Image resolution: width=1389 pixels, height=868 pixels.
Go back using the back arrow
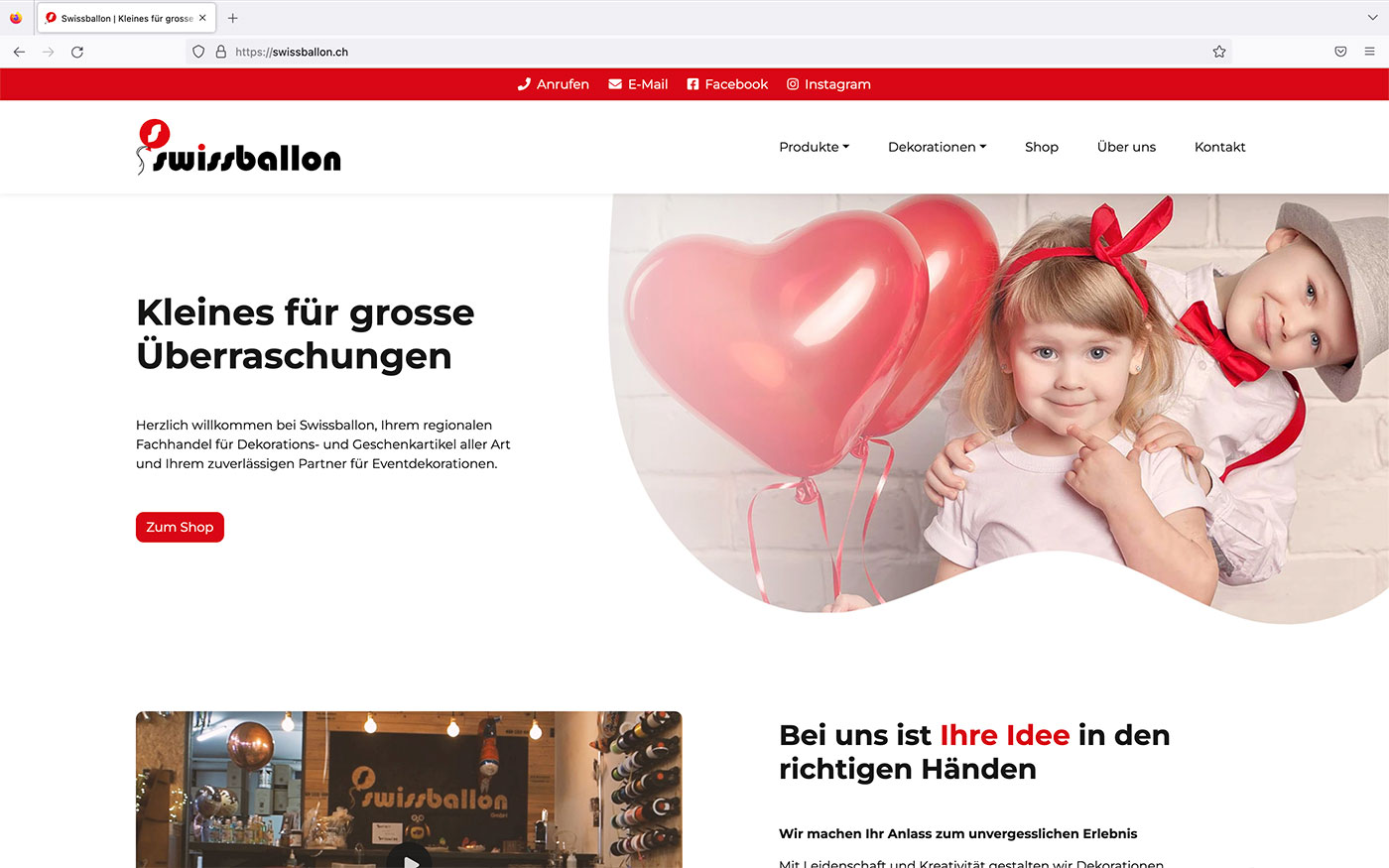pos(19,52)
